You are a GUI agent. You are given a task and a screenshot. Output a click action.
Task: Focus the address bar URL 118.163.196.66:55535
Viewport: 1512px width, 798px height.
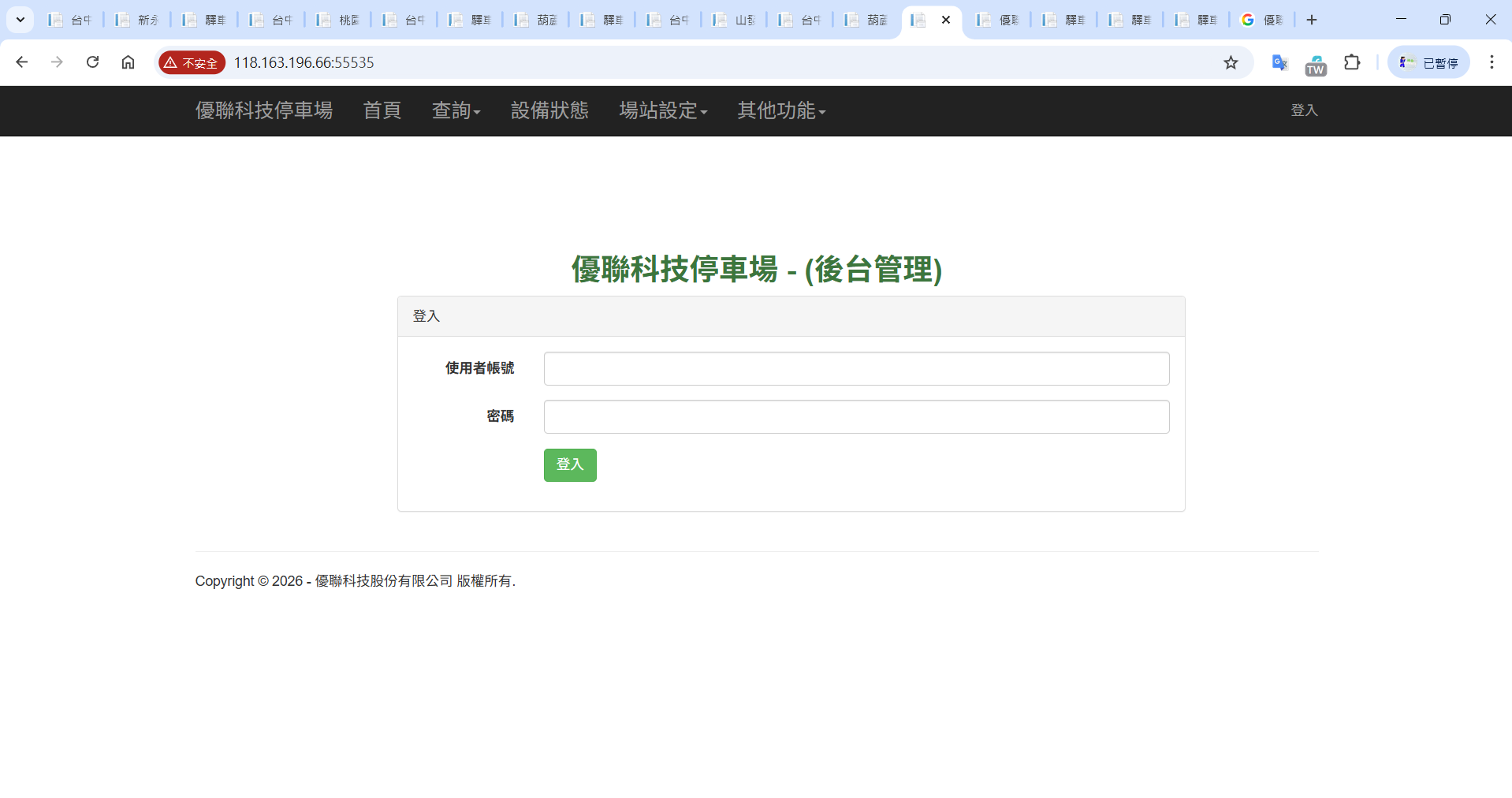(x=304, y=62)
